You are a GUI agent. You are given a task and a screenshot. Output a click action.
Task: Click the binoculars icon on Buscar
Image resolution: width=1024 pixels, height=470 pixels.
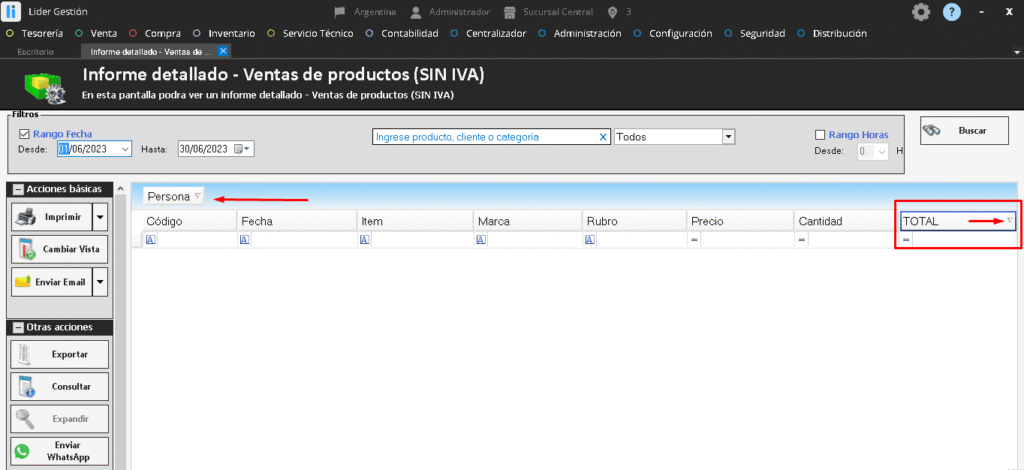pyautogui.click(x=932, y=131)
